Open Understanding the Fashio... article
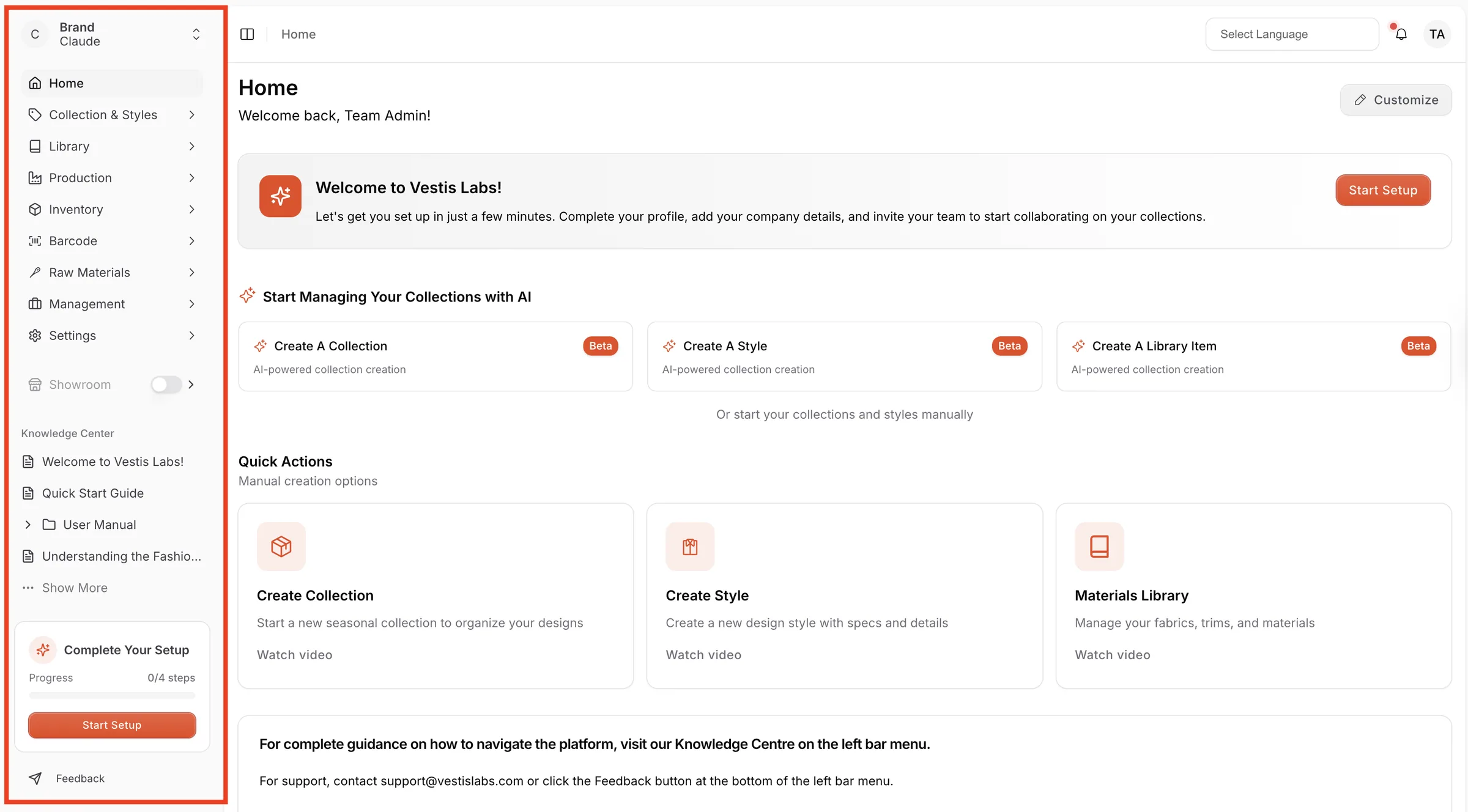Viewport: 1468px width, 812px height. point(113,556)
